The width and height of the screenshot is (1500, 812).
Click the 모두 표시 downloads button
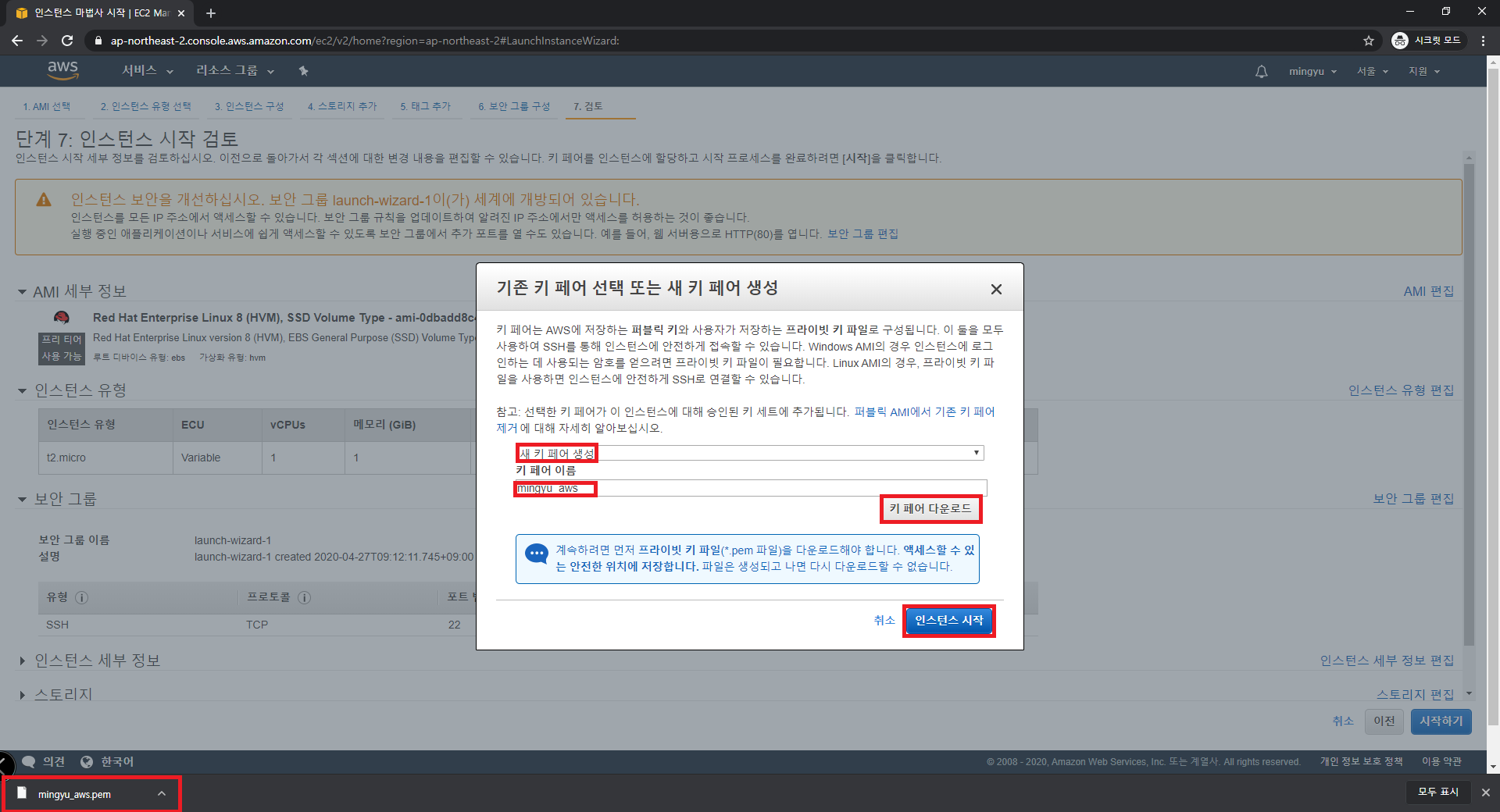coord(1438,792)
